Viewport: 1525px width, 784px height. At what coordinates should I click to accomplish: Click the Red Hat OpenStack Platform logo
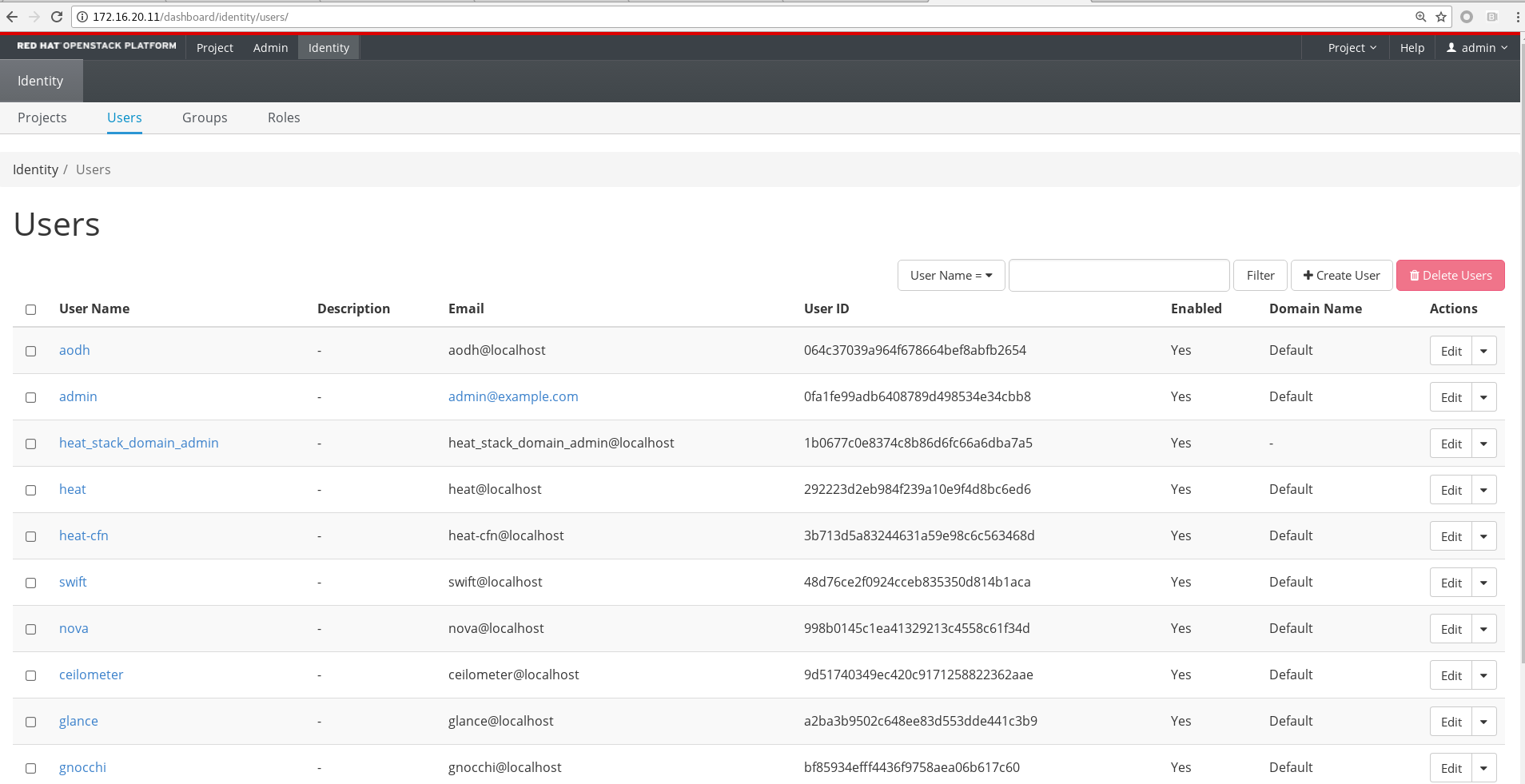pos(97,46)
